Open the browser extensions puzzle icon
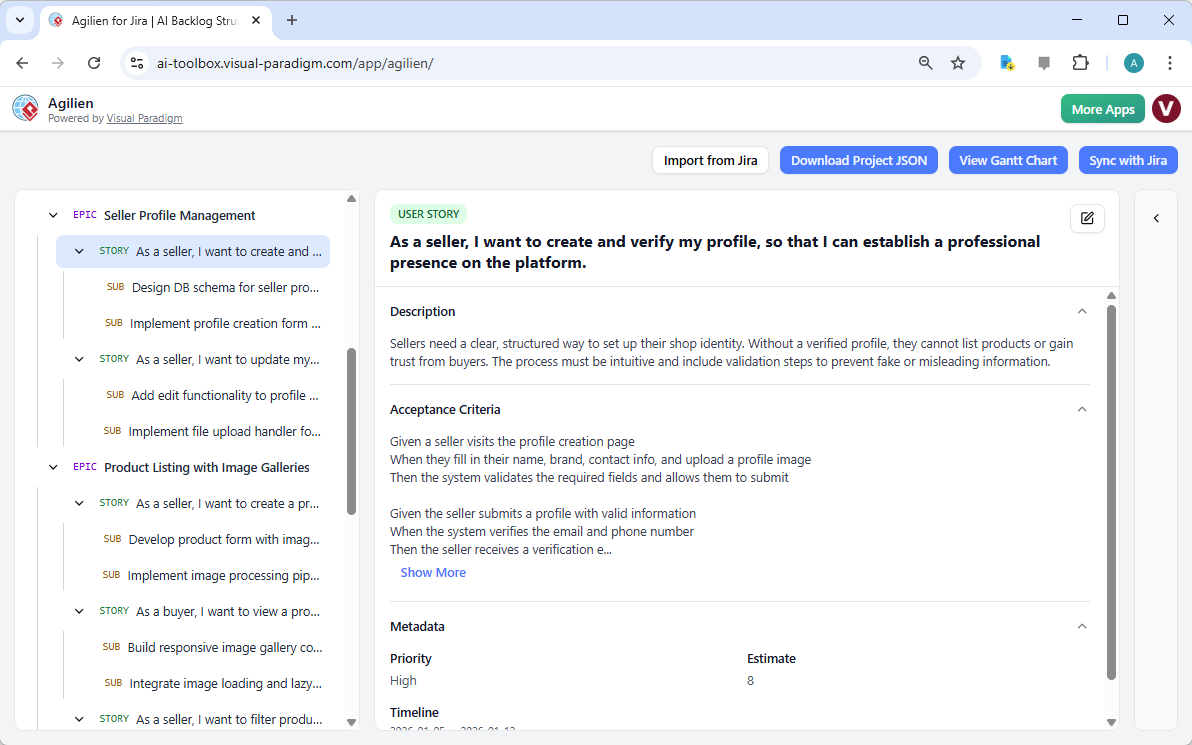The width and height of the screenshot is (1192, 745). [1081, 62]
